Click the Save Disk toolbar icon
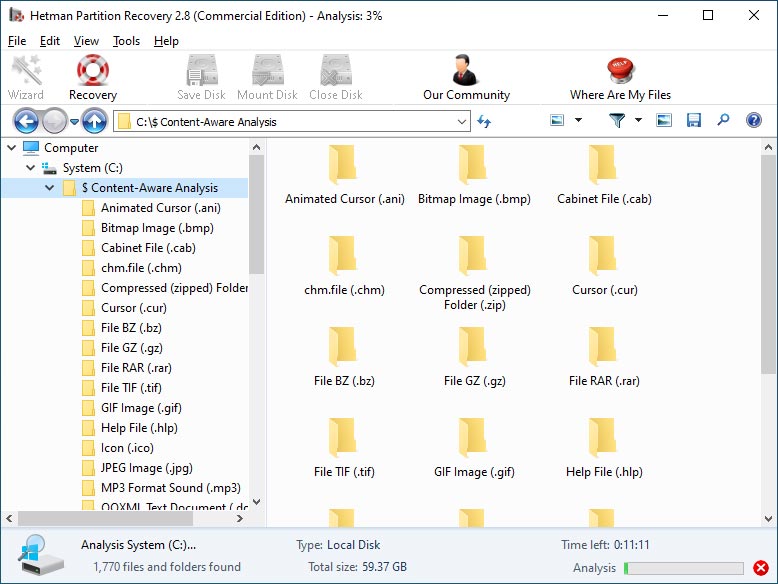This screenshot has width=778, height=584. (x=201, y=77)
